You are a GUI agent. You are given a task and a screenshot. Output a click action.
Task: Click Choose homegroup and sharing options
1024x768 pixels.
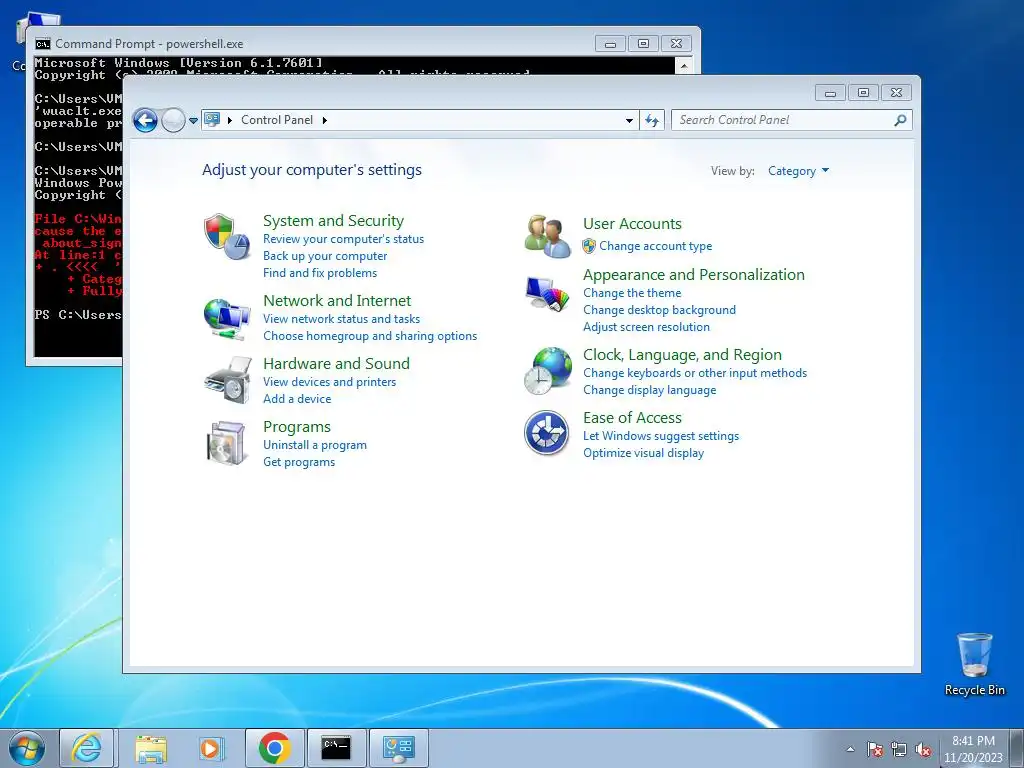[x=370, y=336]
